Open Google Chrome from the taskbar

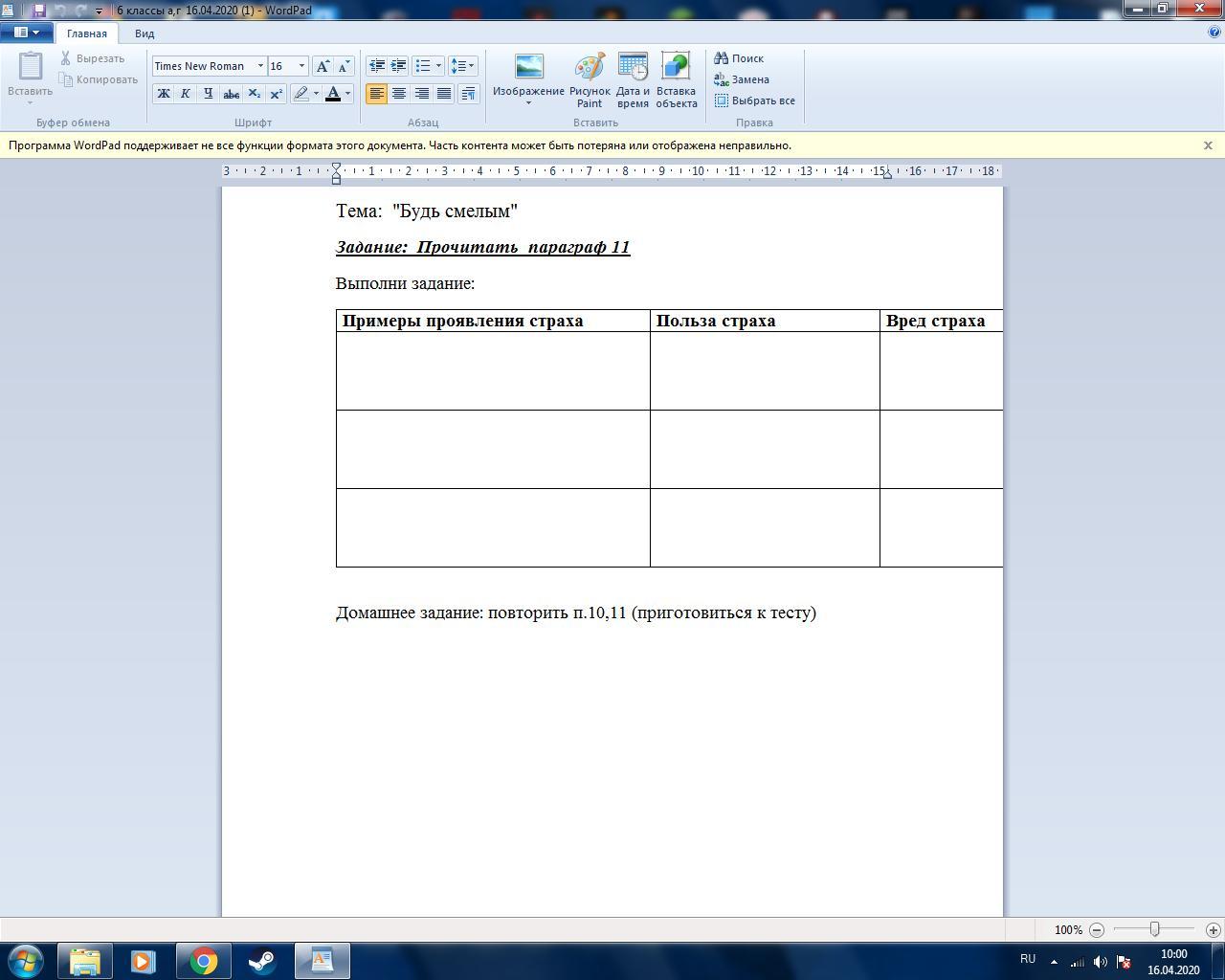coord(203,961)
